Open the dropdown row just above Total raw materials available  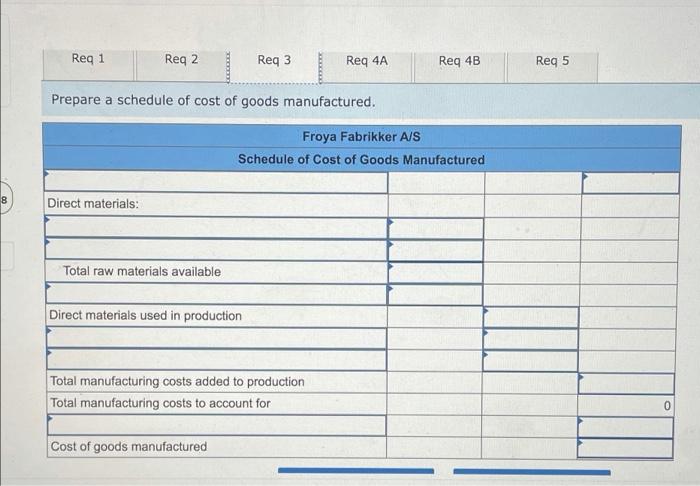216,250
